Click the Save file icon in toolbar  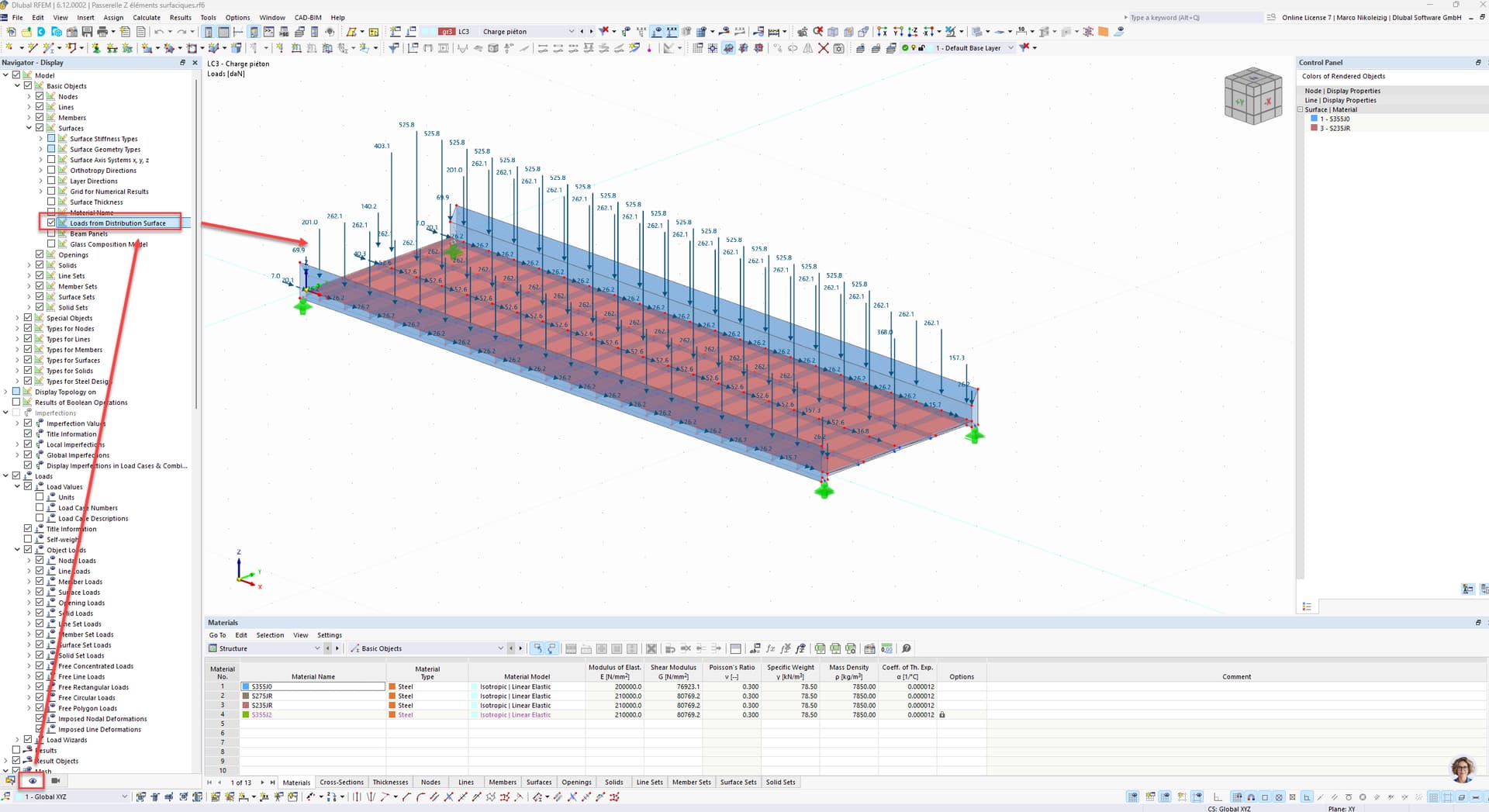point(87,32)
